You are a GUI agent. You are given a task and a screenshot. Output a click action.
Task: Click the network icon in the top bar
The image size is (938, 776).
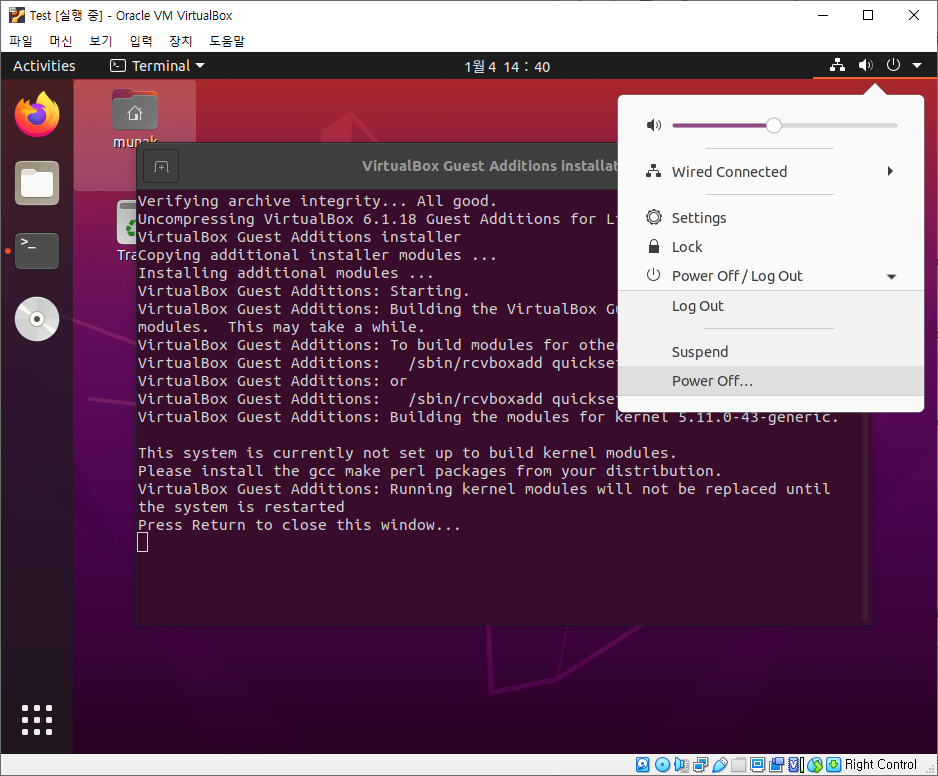click(x=838, y=65)
